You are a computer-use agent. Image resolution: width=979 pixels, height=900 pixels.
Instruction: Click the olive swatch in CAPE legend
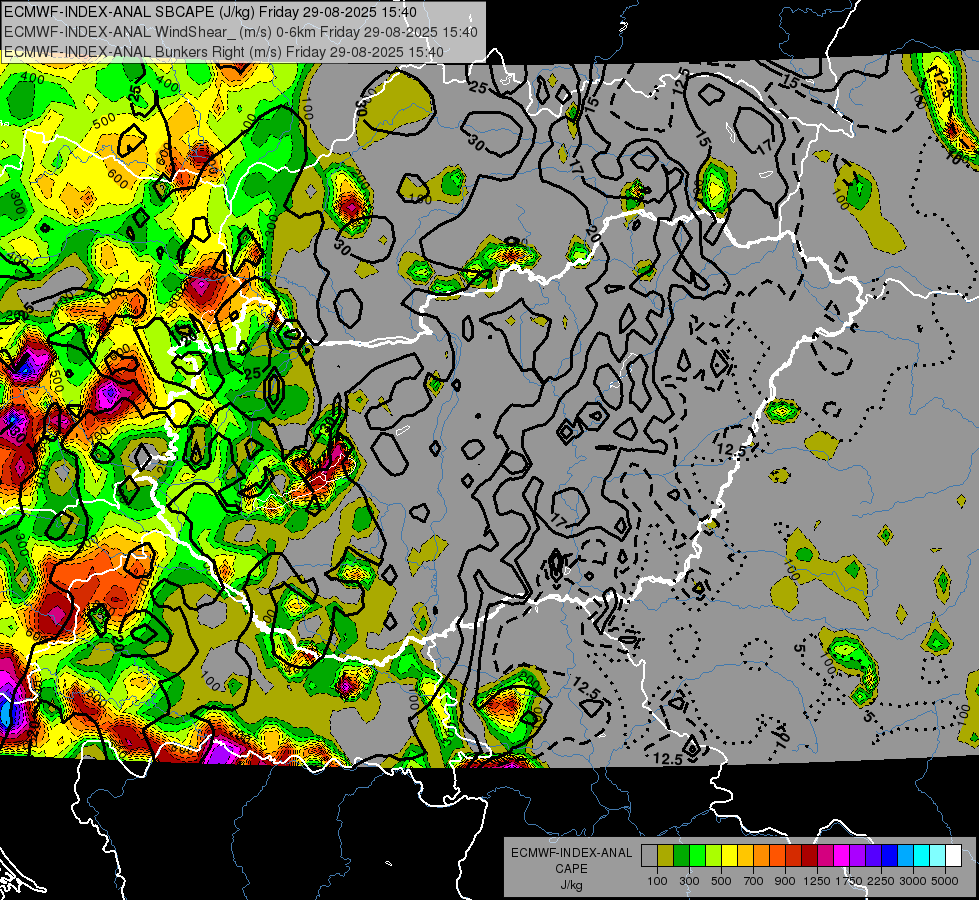pos(666,856)
